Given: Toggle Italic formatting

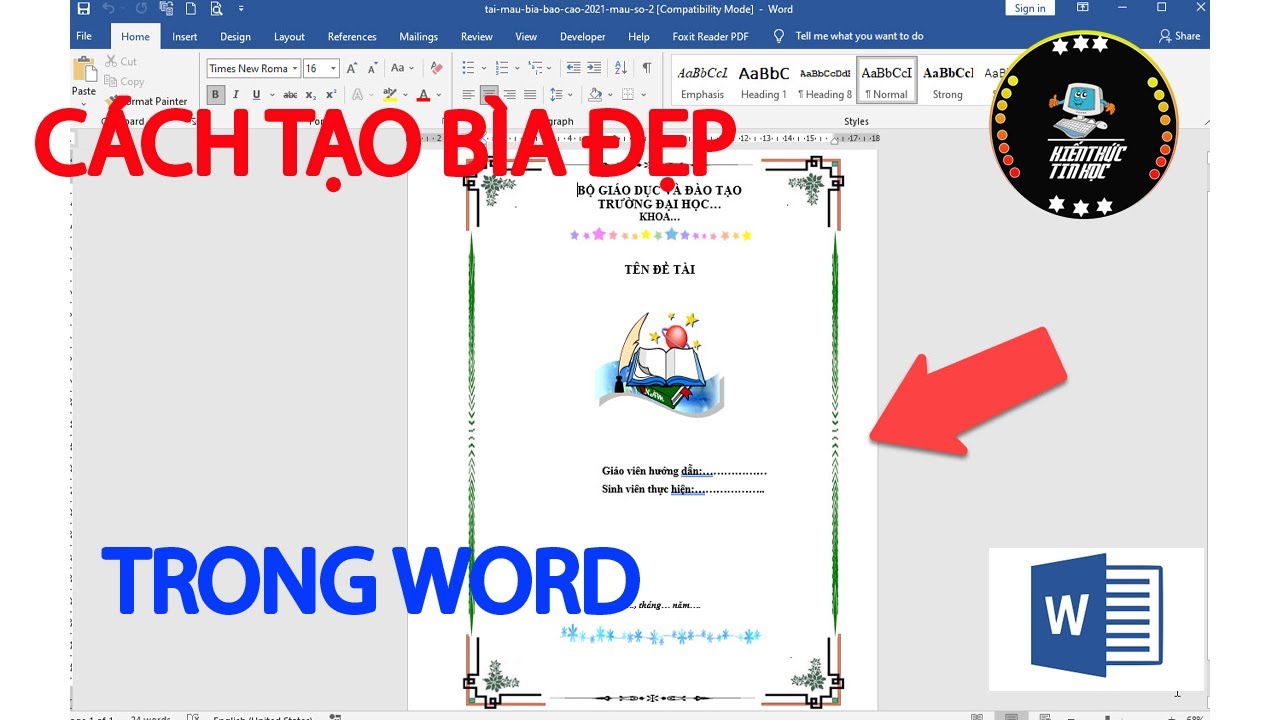Looking at the screenshot, I should click(236, 95).
